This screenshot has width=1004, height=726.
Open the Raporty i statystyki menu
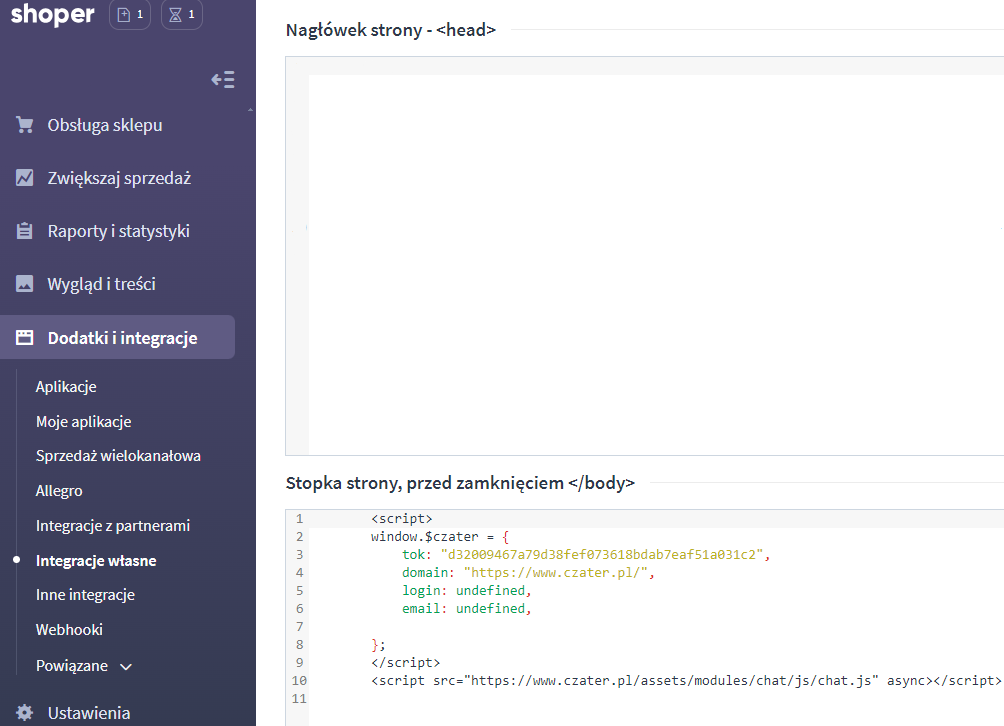pyautogui.click(x=118, y=230)
